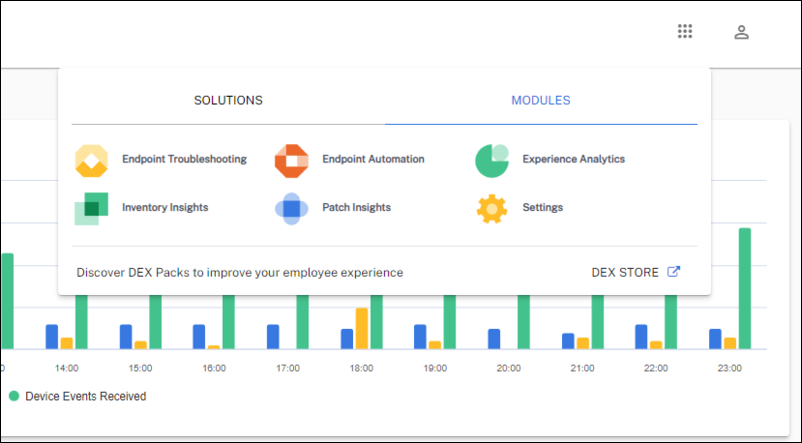Click the blue bar at 14:00
This screenshot has height=443, width=802.
(52, 336)
